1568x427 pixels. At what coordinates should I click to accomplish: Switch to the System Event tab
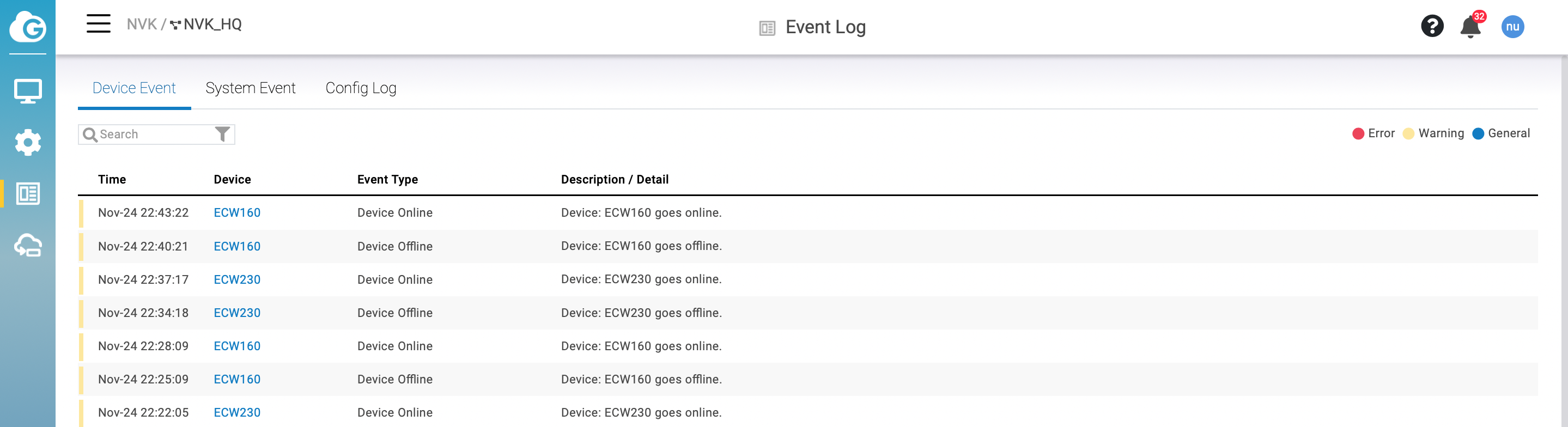pos(250,88)
